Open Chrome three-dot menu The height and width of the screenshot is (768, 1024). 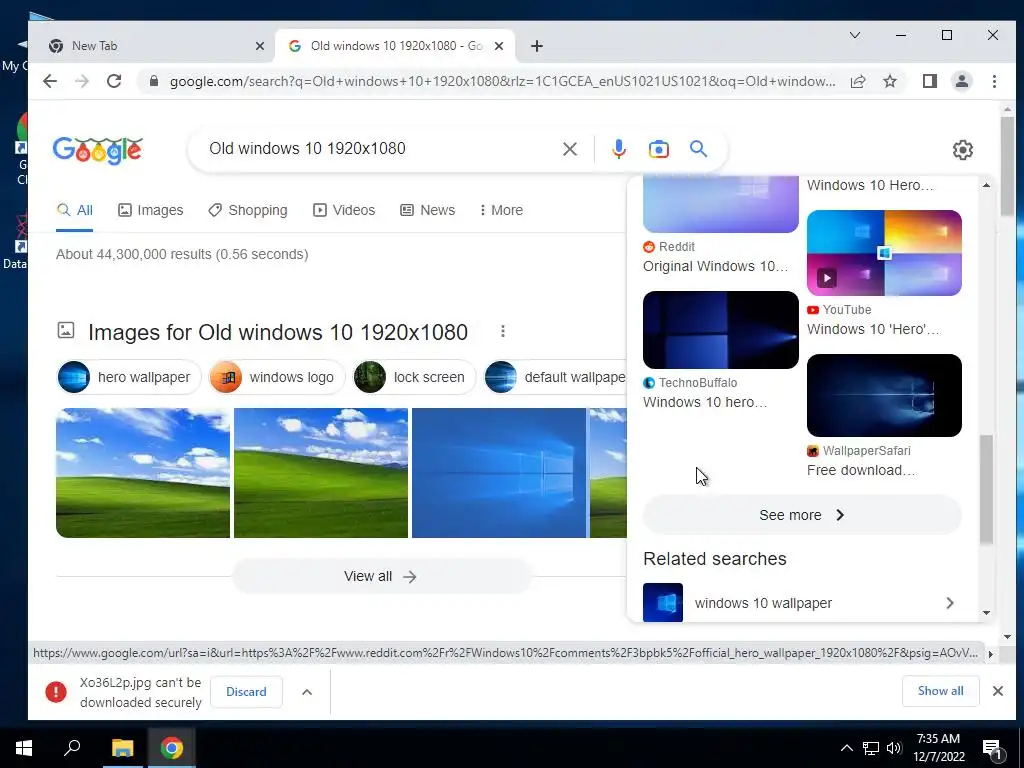pyautogui.click(x=994, y=81)
